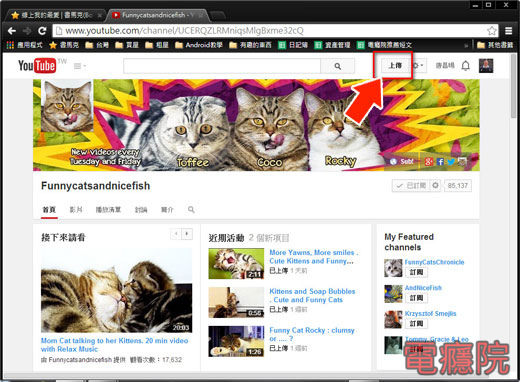Click the previous arrow in 接下來請看
The height and width of the screenshot is (382, 520).
tap(176, 234)
